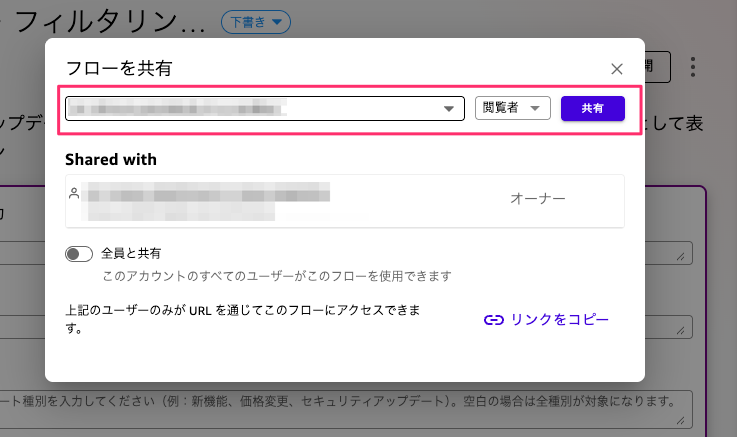This screenshot has width=737, height=437.
Task: Open the 閲覧者 role dropdown
Action: point(512,108)
